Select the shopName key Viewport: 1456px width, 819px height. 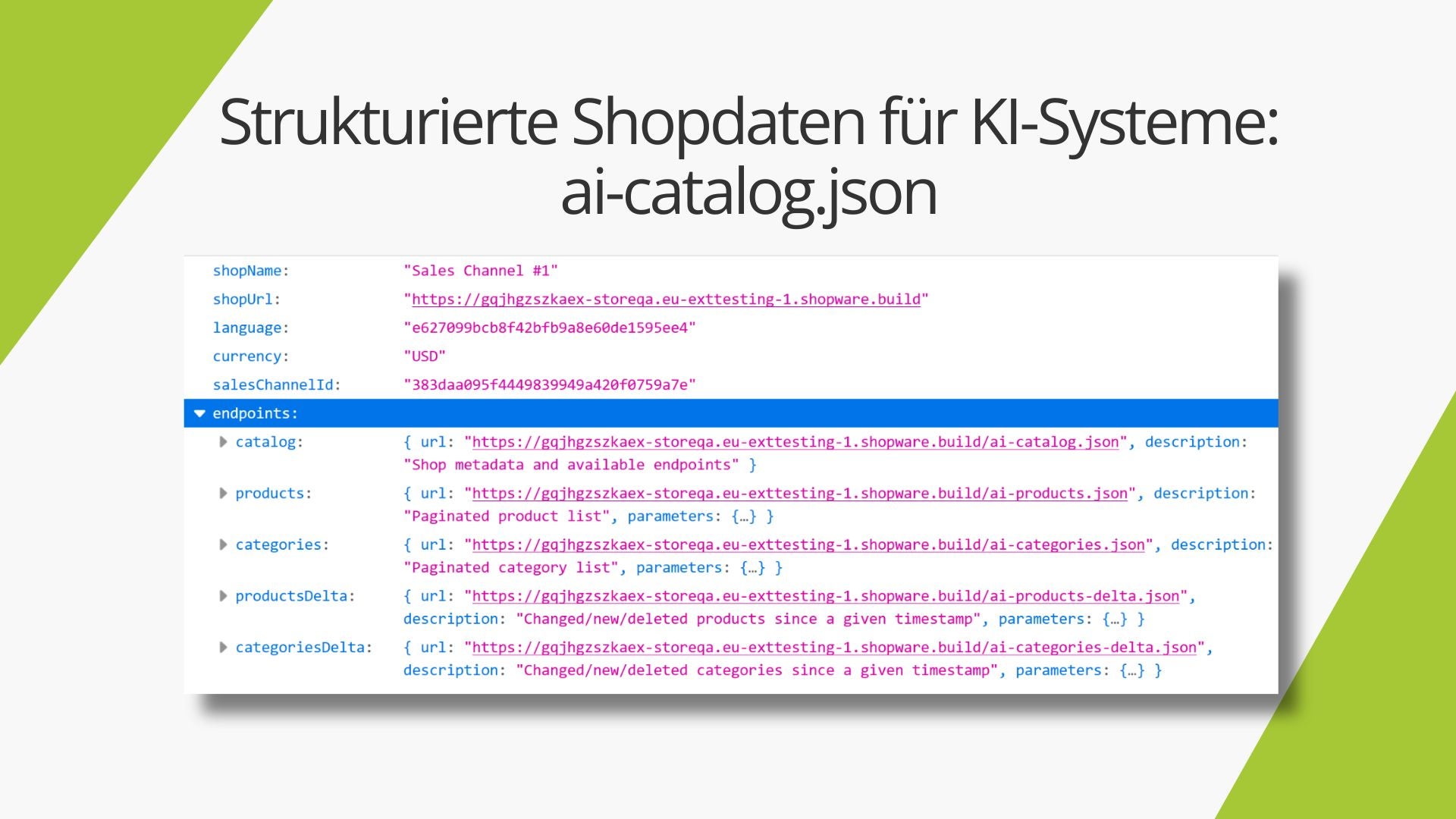tap(250, 271)
